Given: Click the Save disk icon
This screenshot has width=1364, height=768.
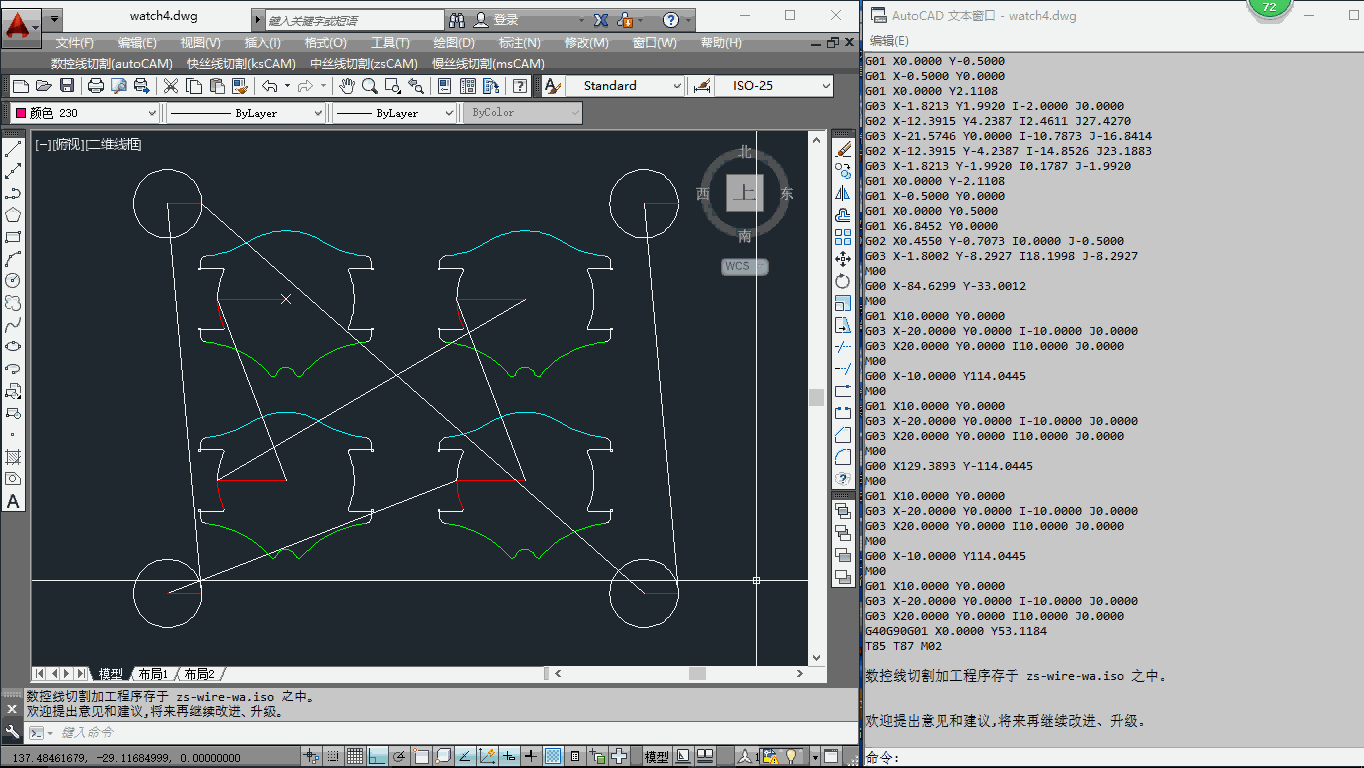Looking at the screenshot, I should [67, 86].
